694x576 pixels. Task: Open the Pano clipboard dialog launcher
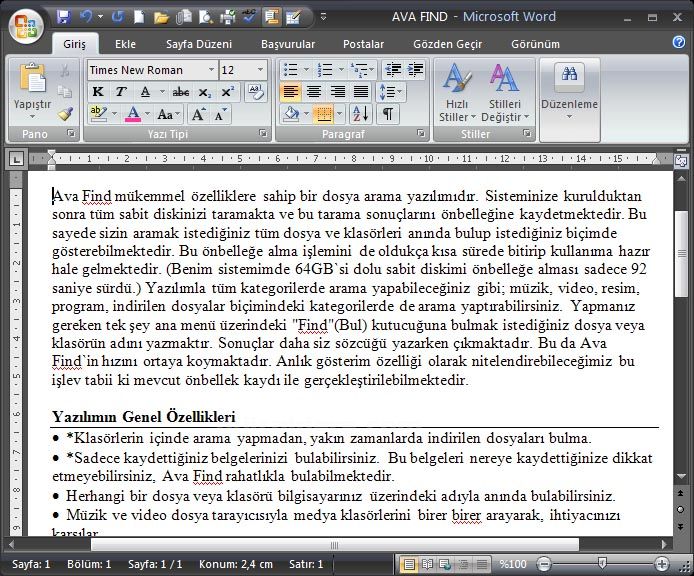click(x=71, y=133)
